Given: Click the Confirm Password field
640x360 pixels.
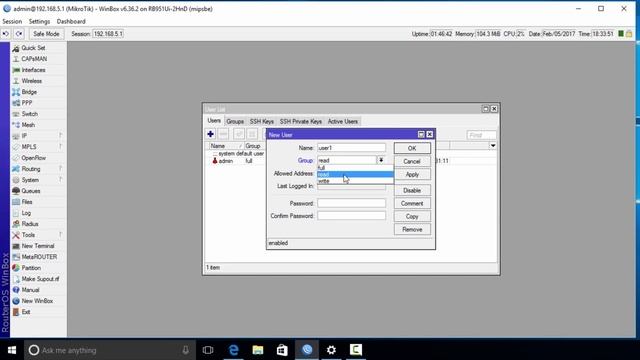Looking at the screenshot, I should (x=351, y=216).
